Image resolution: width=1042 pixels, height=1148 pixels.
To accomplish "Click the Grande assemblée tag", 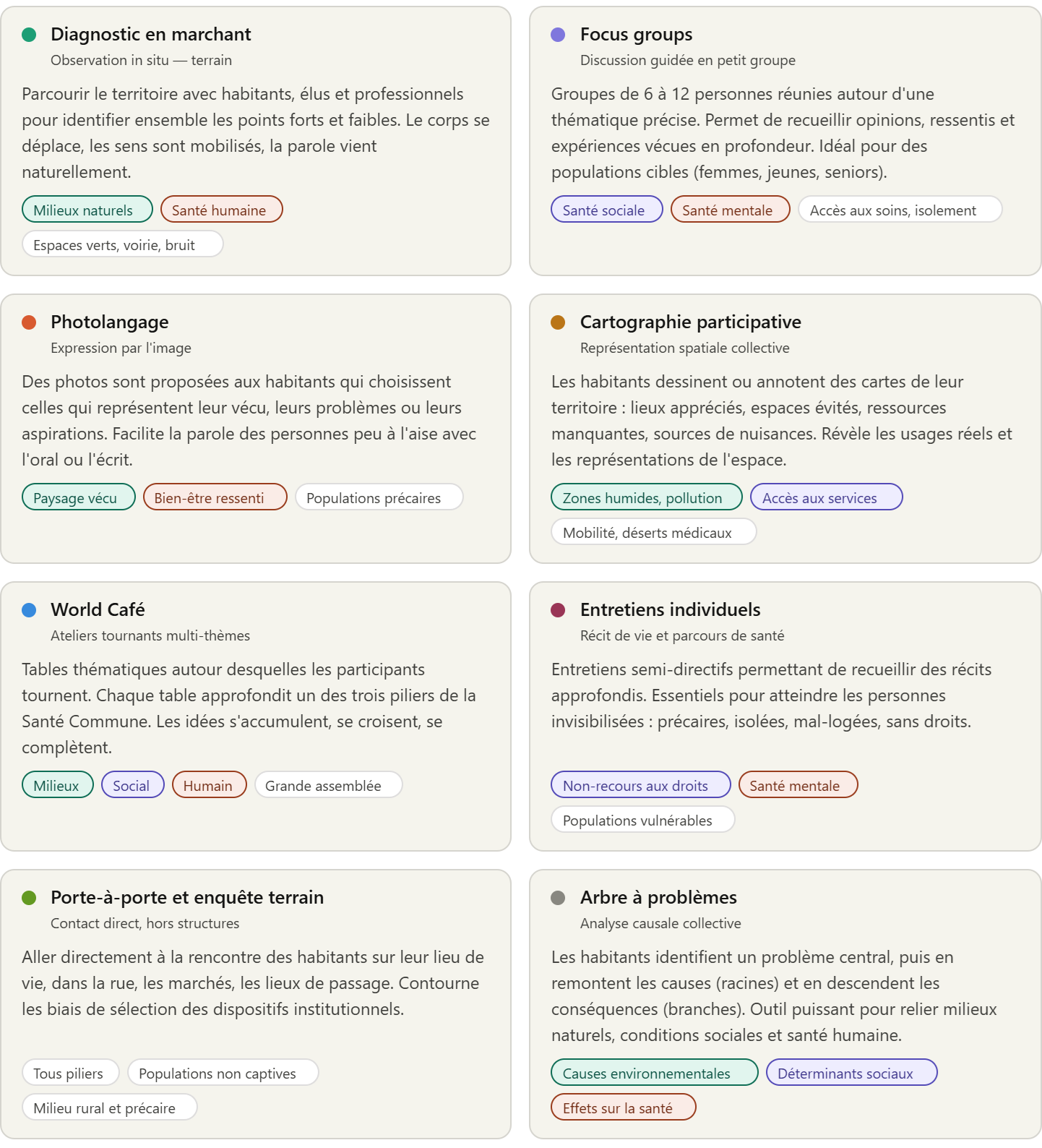I will 328,785.
